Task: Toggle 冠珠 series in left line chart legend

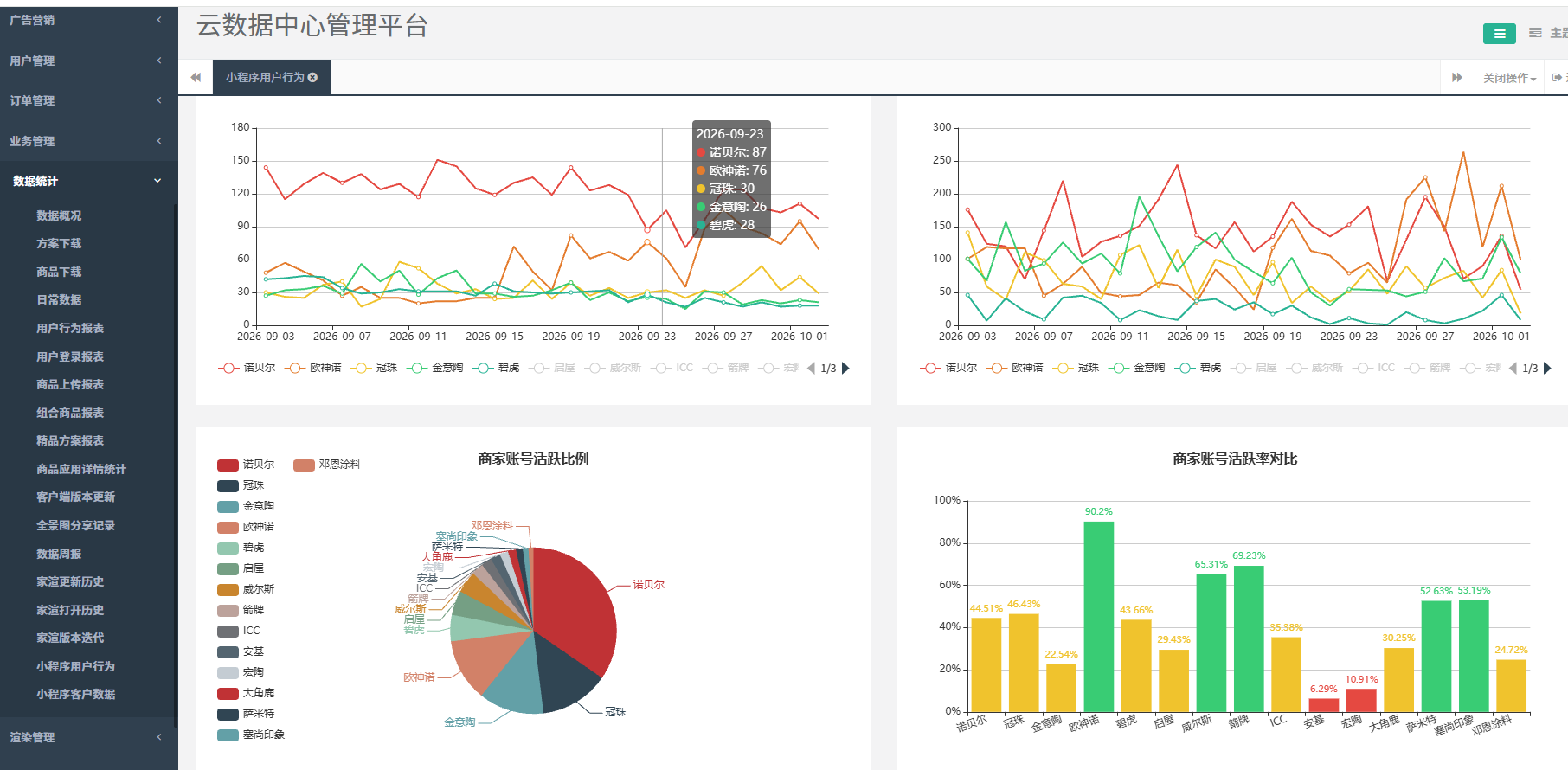Action: [x=375, y=368]
